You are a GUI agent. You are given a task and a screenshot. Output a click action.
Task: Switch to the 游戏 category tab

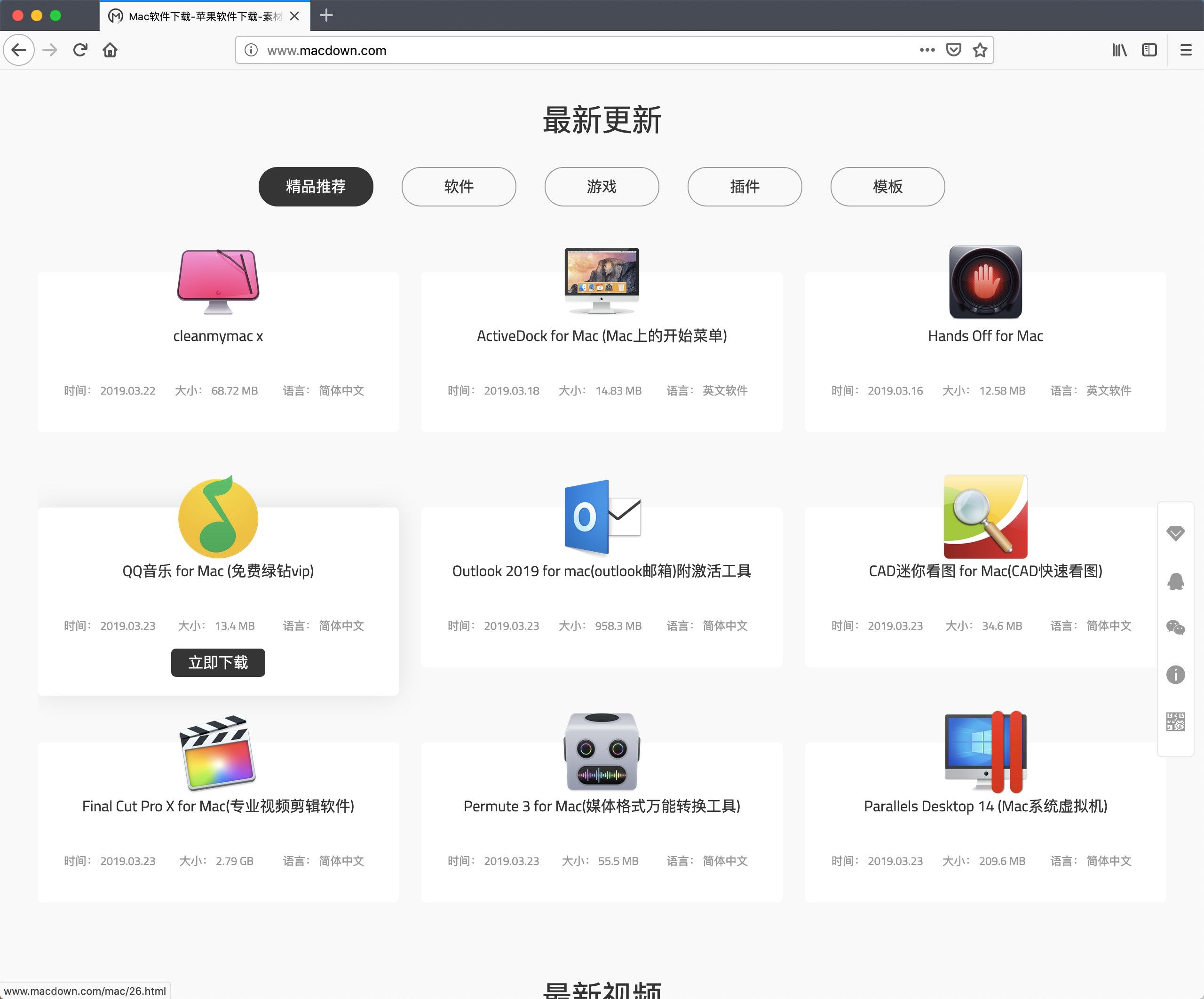(x=602, y=186)
